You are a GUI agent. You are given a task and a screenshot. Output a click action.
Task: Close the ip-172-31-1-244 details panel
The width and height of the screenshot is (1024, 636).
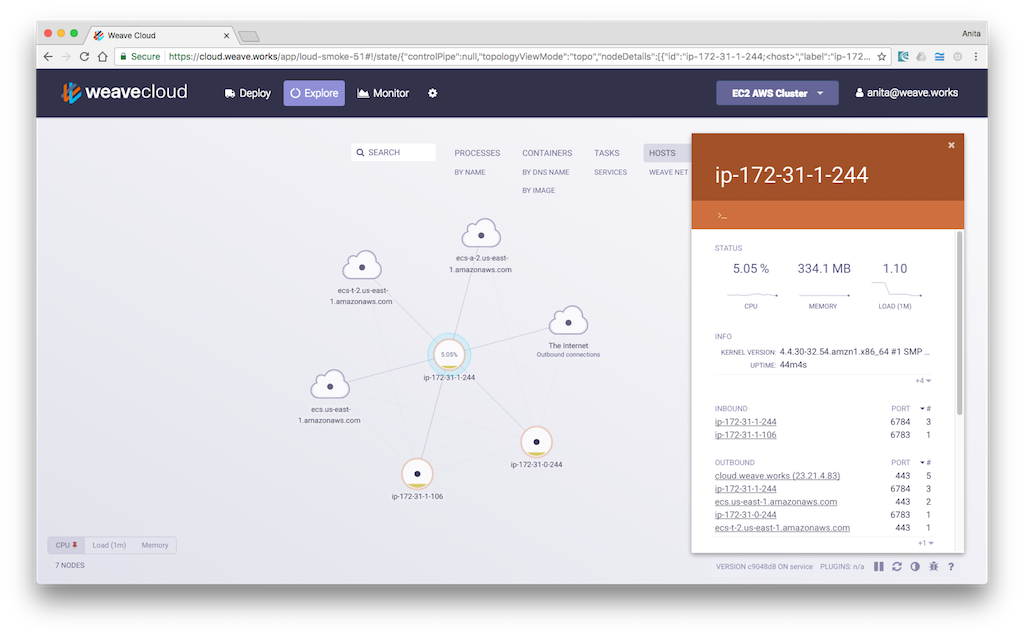point(952,145)
